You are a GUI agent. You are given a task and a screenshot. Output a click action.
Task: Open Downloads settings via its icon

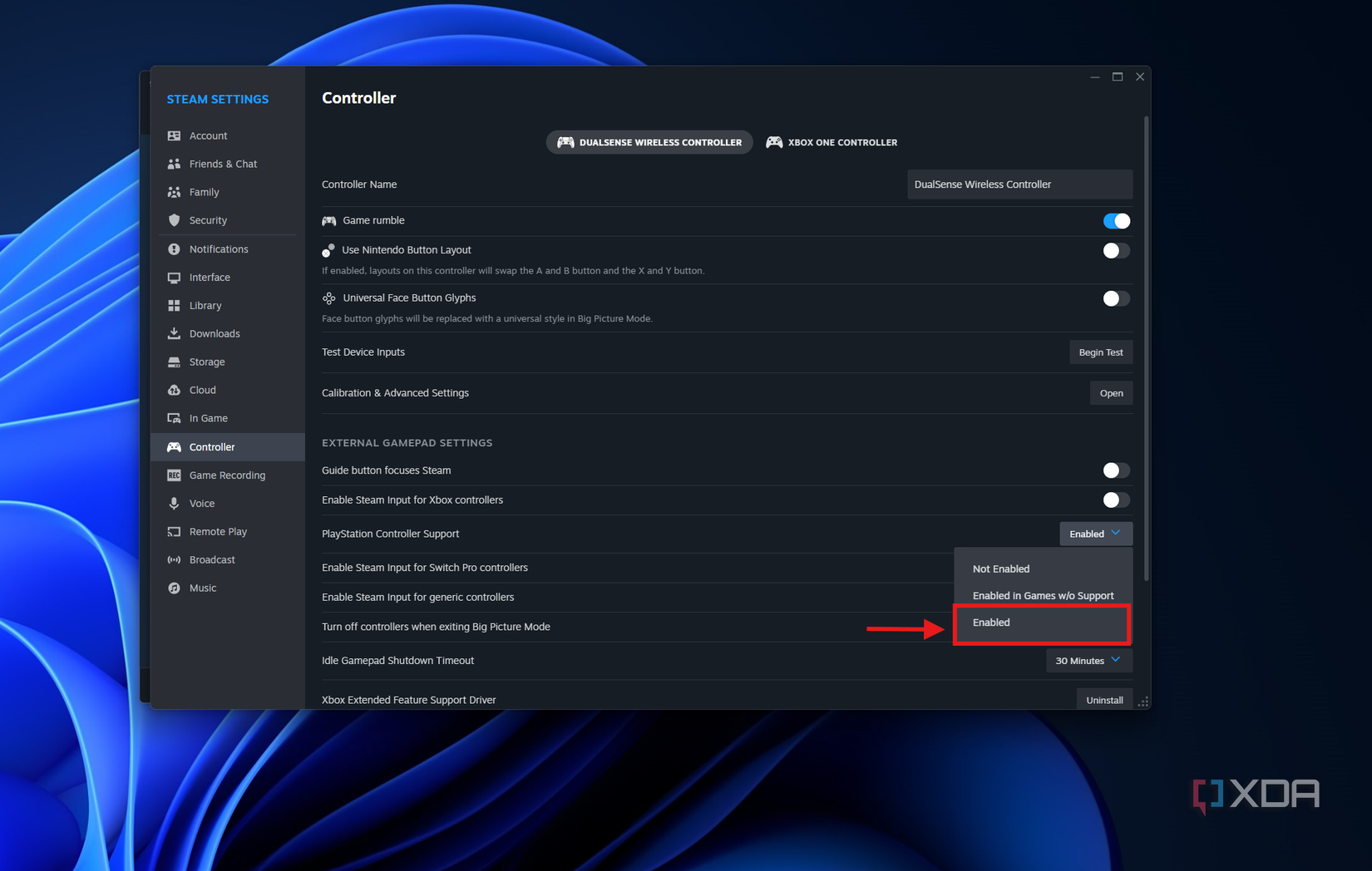coord(175,333)
